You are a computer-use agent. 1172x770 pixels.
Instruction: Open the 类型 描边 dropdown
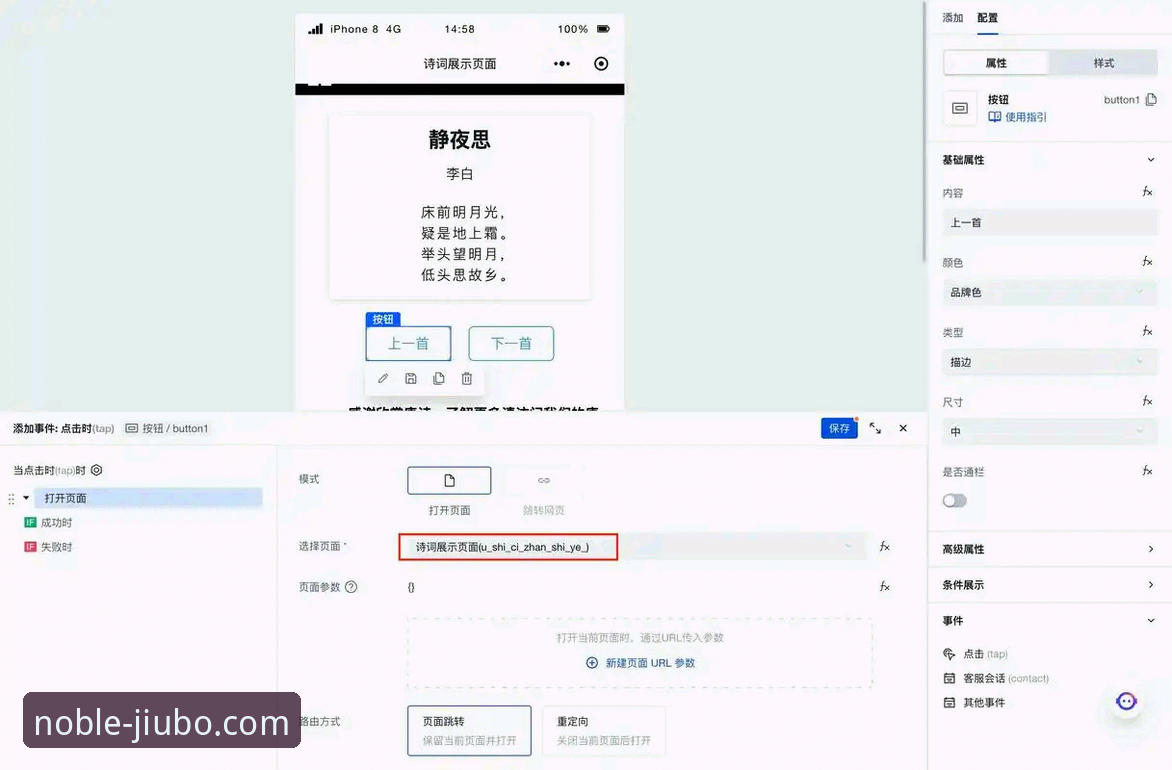tap(1050, 362)
